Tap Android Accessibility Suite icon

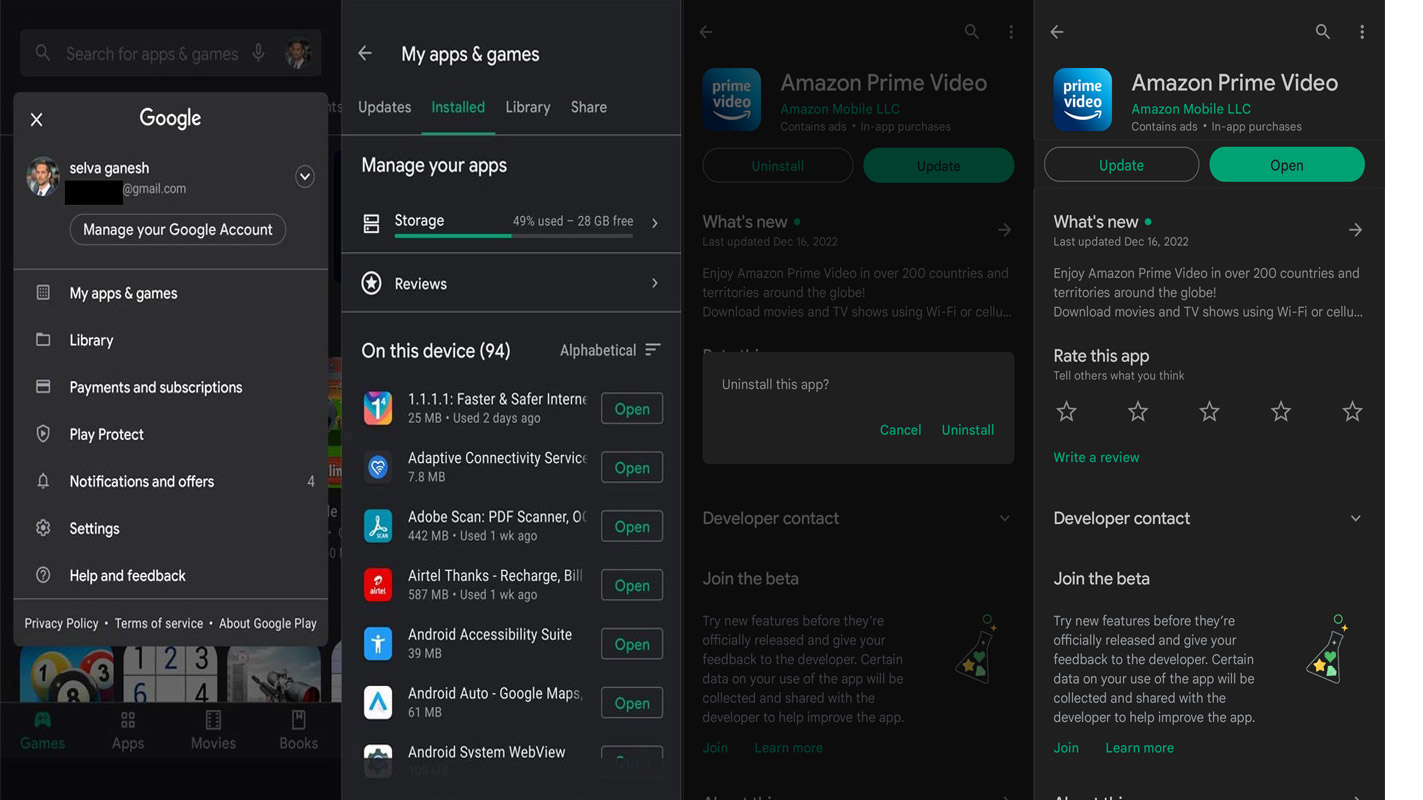(378, 643)
